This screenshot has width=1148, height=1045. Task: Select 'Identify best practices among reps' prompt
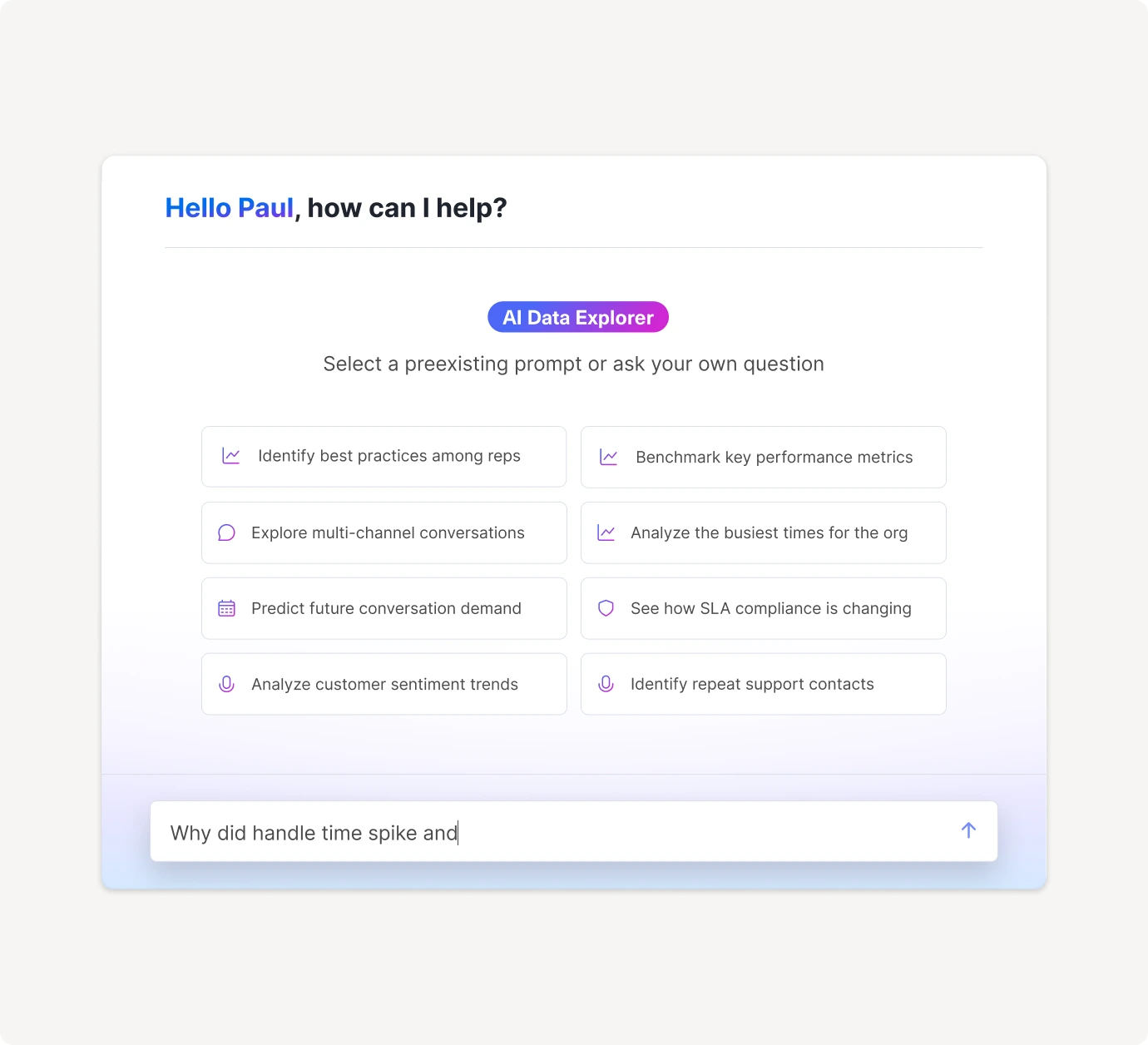point(388,456)
